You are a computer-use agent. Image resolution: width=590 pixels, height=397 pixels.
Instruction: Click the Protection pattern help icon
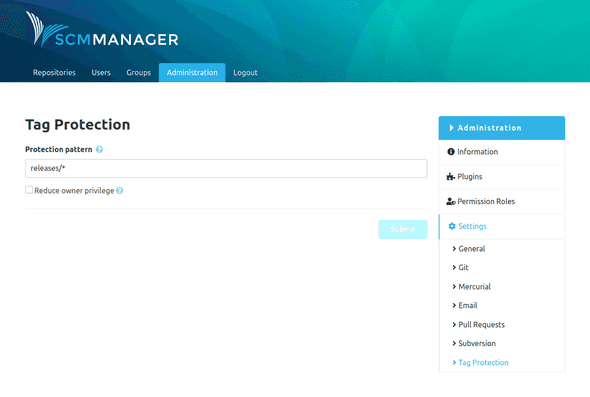pyautogui.click(x=99, y=149)
